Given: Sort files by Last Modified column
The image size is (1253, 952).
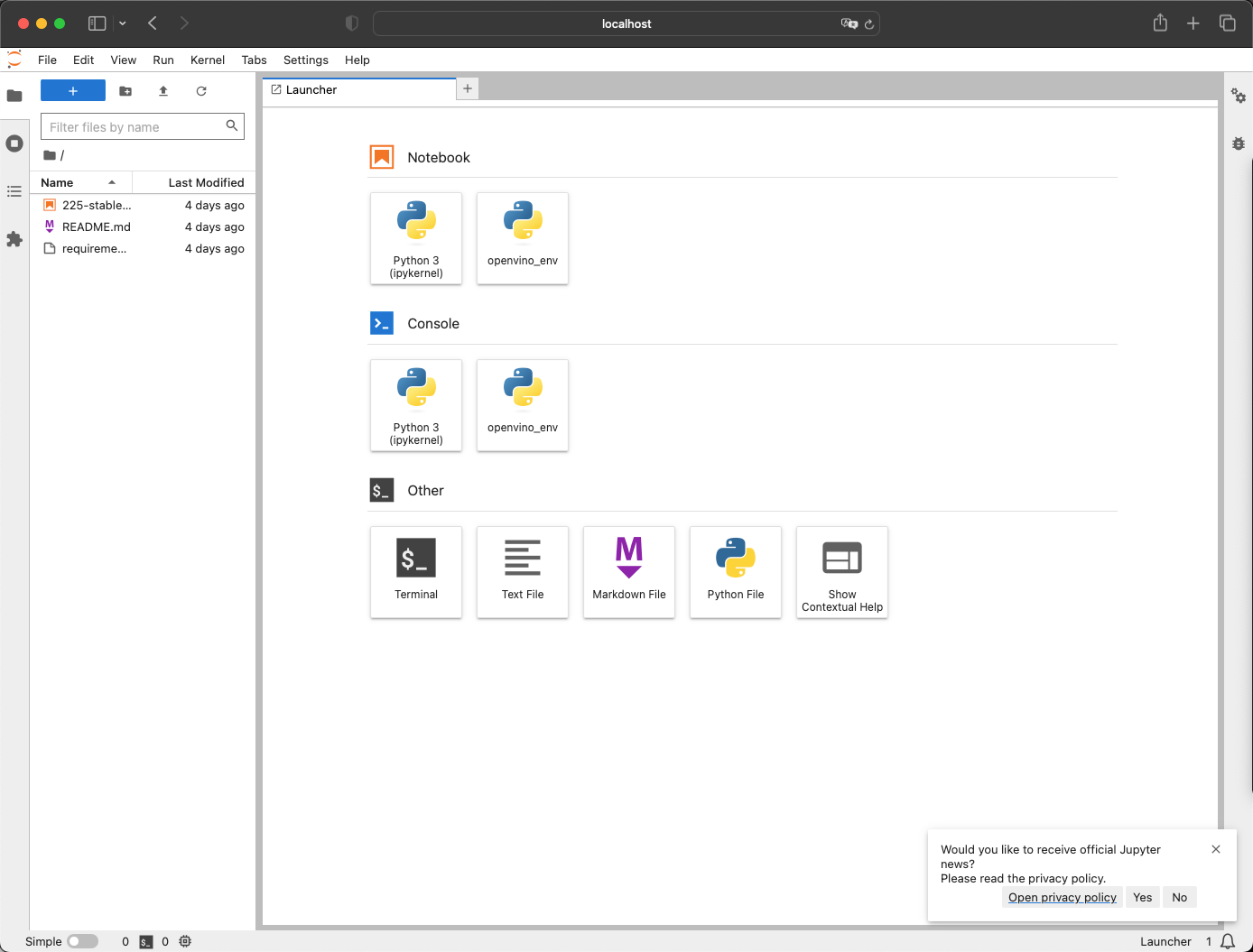Looking at the screenshot, I should click(x=193, y=182).
